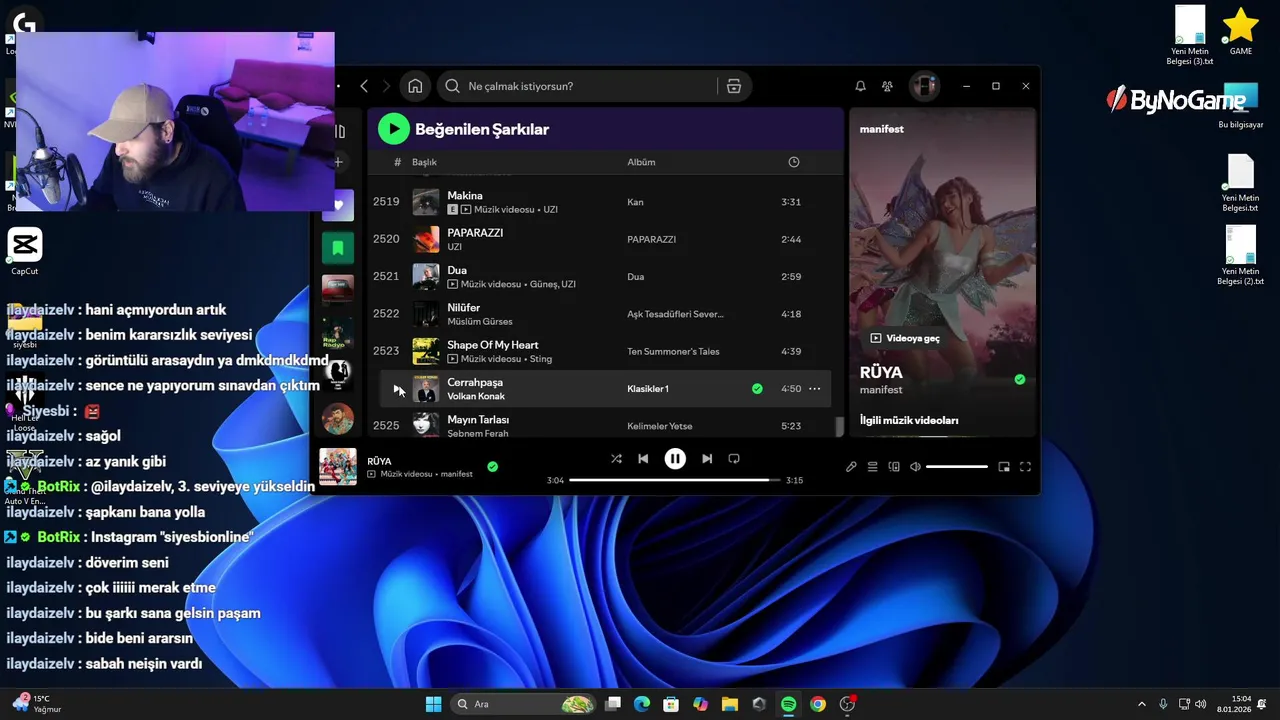
Task: Skip to the next track
Action: (x=707, y=458)
